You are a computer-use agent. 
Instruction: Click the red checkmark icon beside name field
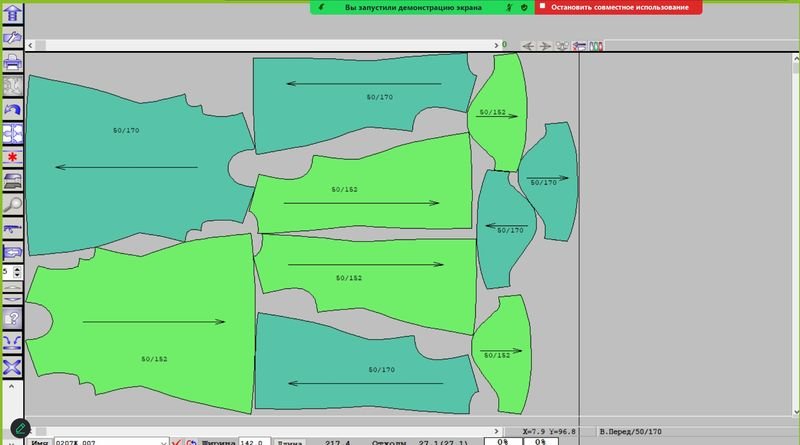click(x=176, y=441)
